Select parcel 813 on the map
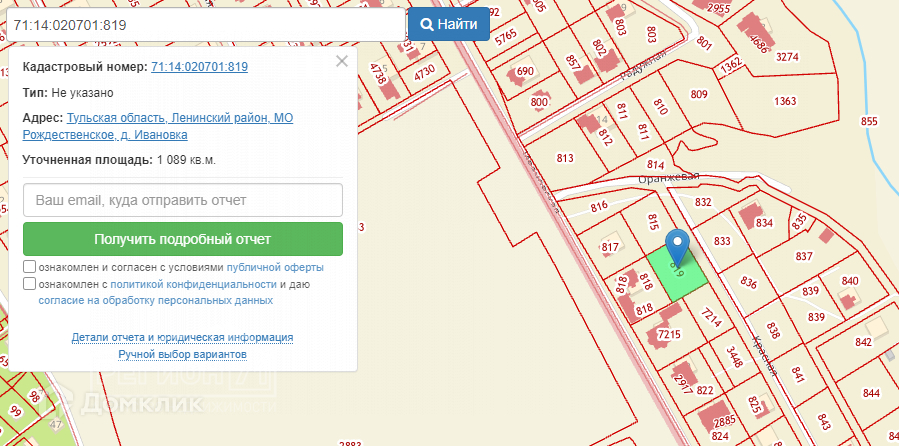The height and width of the screenshot is (446, 899). pyautogui.click(x=566, y=158)
